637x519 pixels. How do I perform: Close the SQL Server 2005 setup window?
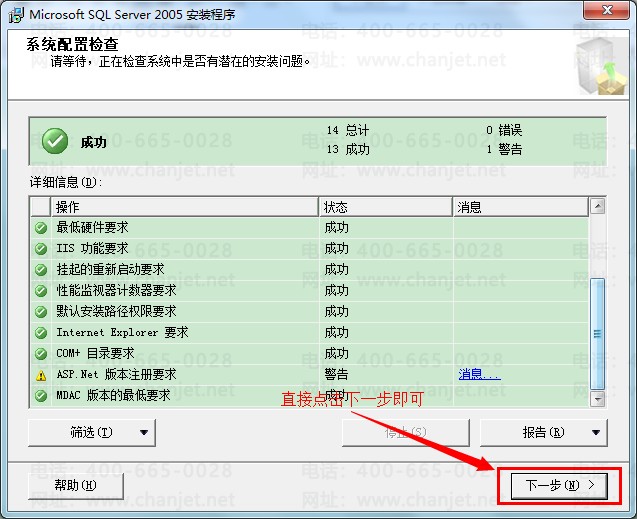[x=607, y=10]
